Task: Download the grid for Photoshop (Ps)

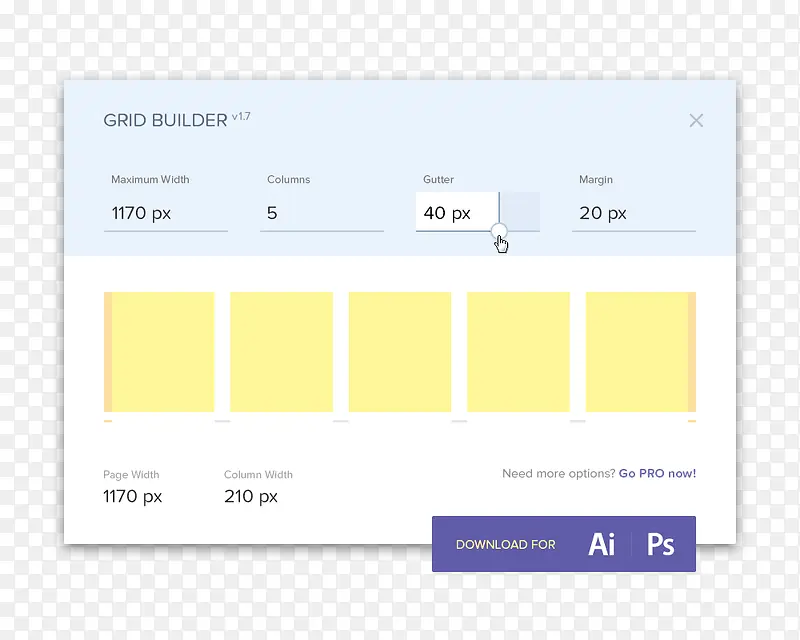Action: click(660, 544)
